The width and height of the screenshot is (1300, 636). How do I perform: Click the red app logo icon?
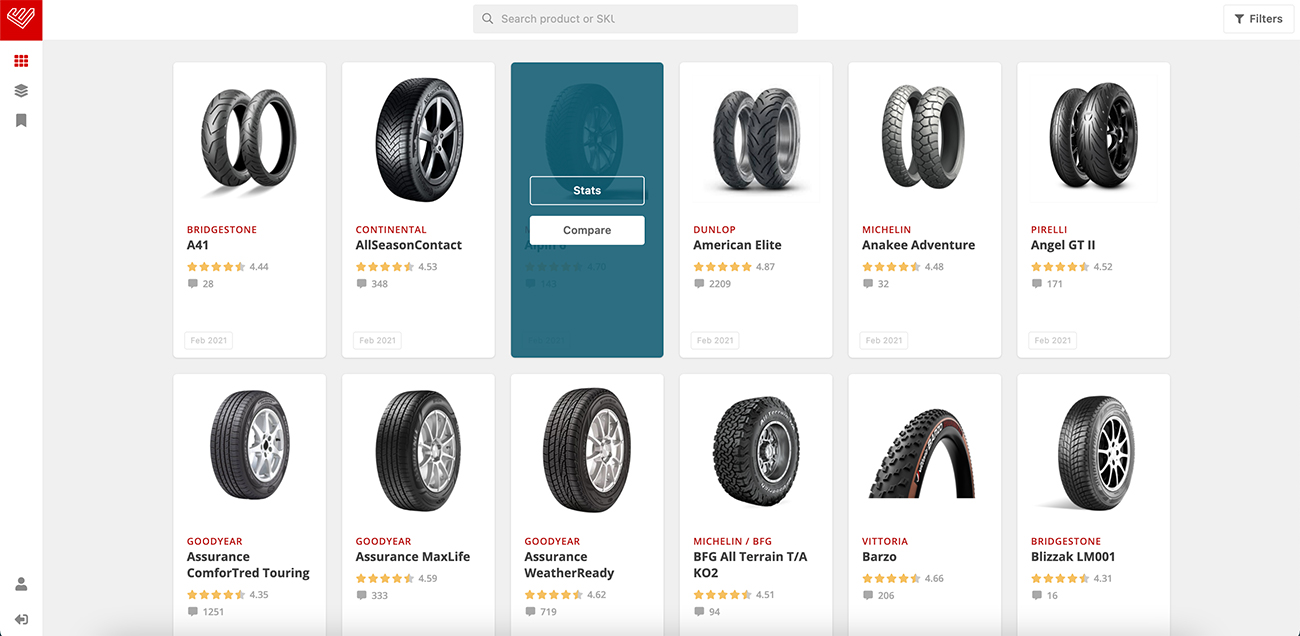[21, 19]
